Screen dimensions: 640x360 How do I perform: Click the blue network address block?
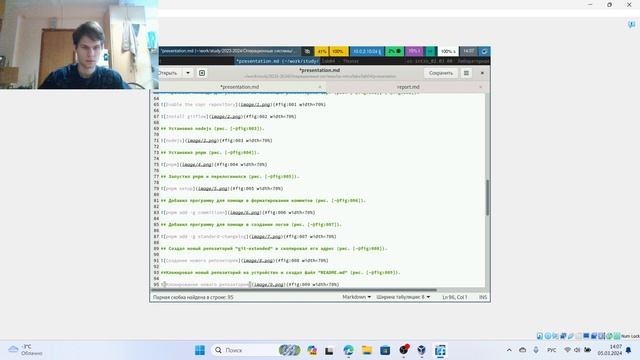pos(367,51)
